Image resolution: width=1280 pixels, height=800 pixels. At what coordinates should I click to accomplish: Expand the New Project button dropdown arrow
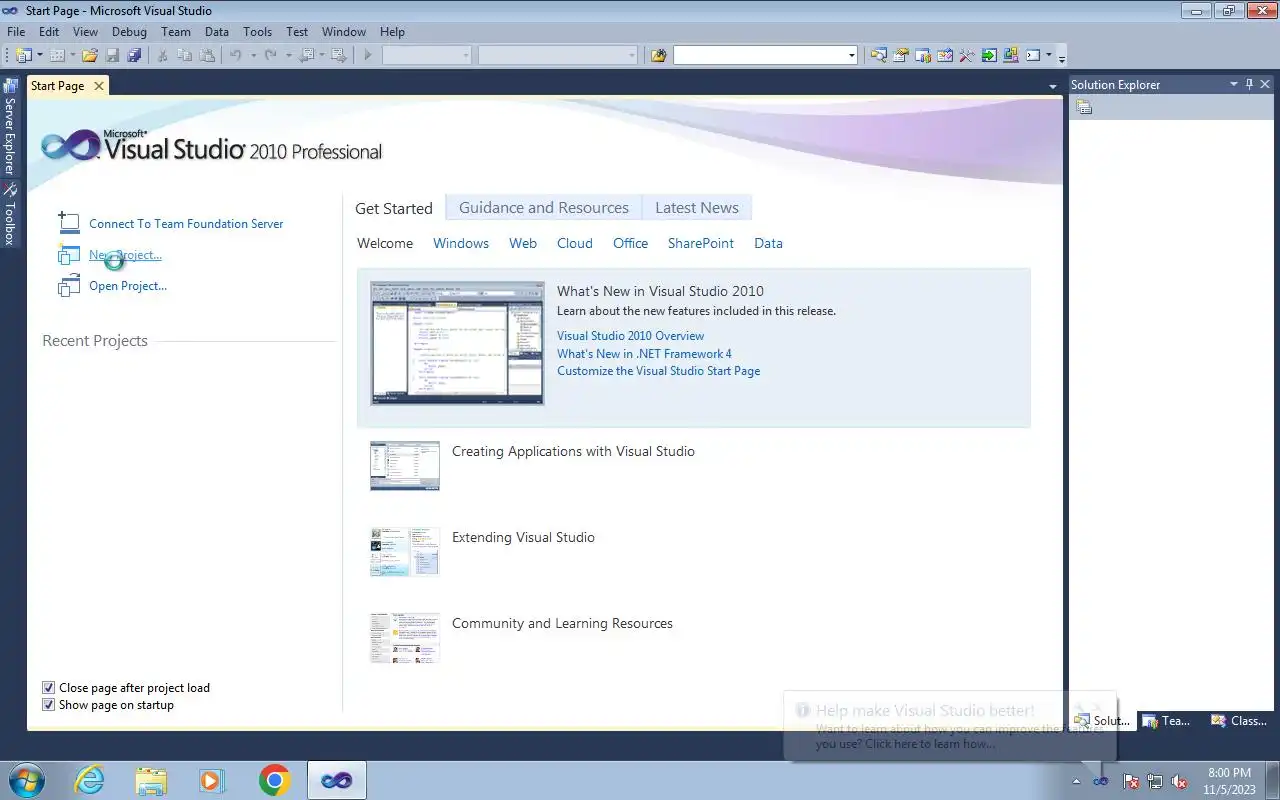pyautogui.click(x=40, y=55)
